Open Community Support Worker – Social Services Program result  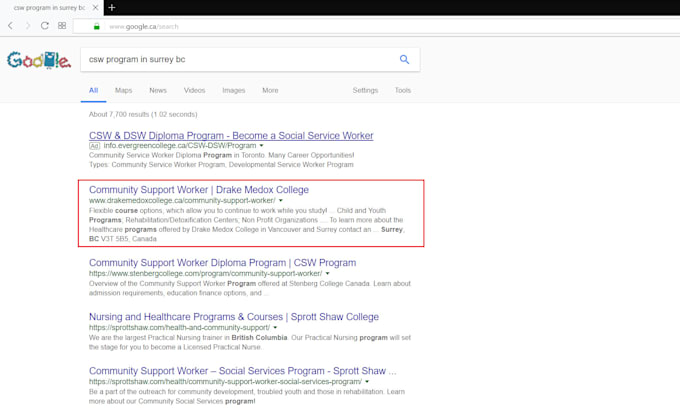242,371
